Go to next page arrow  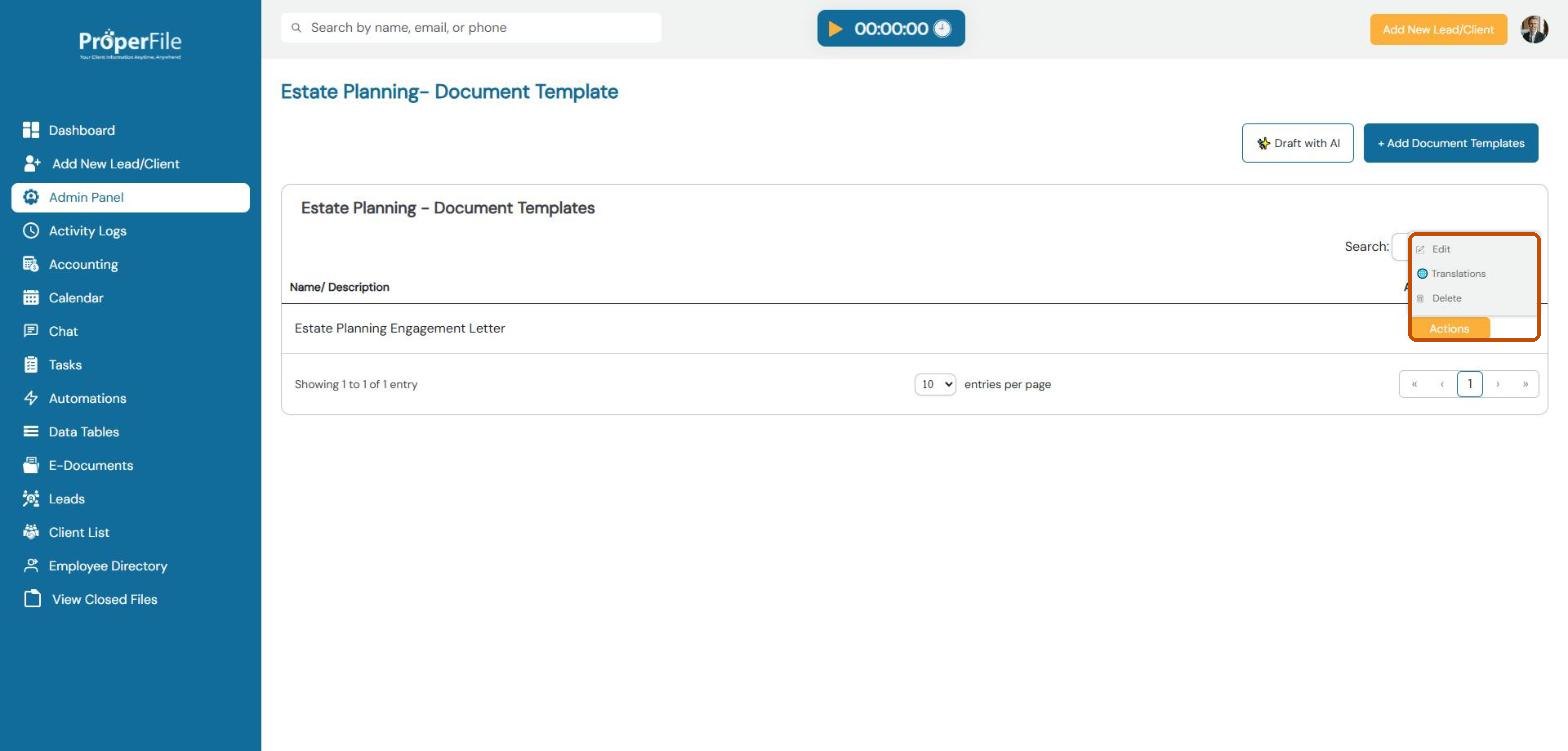click(1498, 384)
